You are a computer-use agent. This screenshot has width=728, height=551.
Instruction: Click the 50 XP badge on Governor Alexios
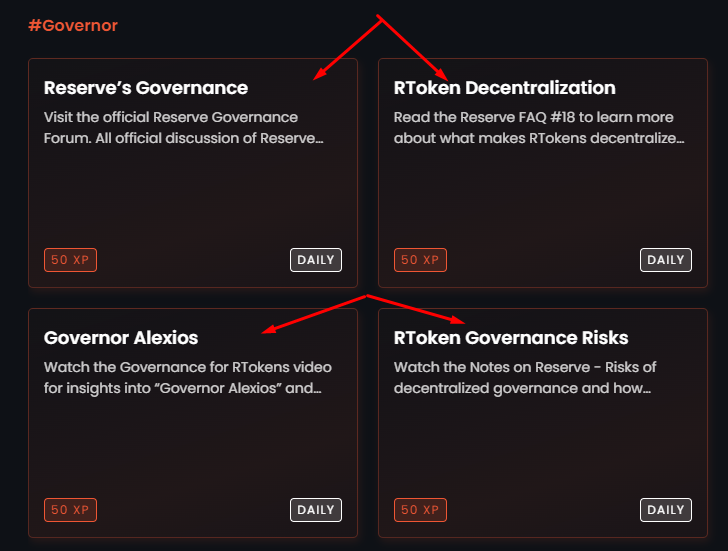[70, 510]
